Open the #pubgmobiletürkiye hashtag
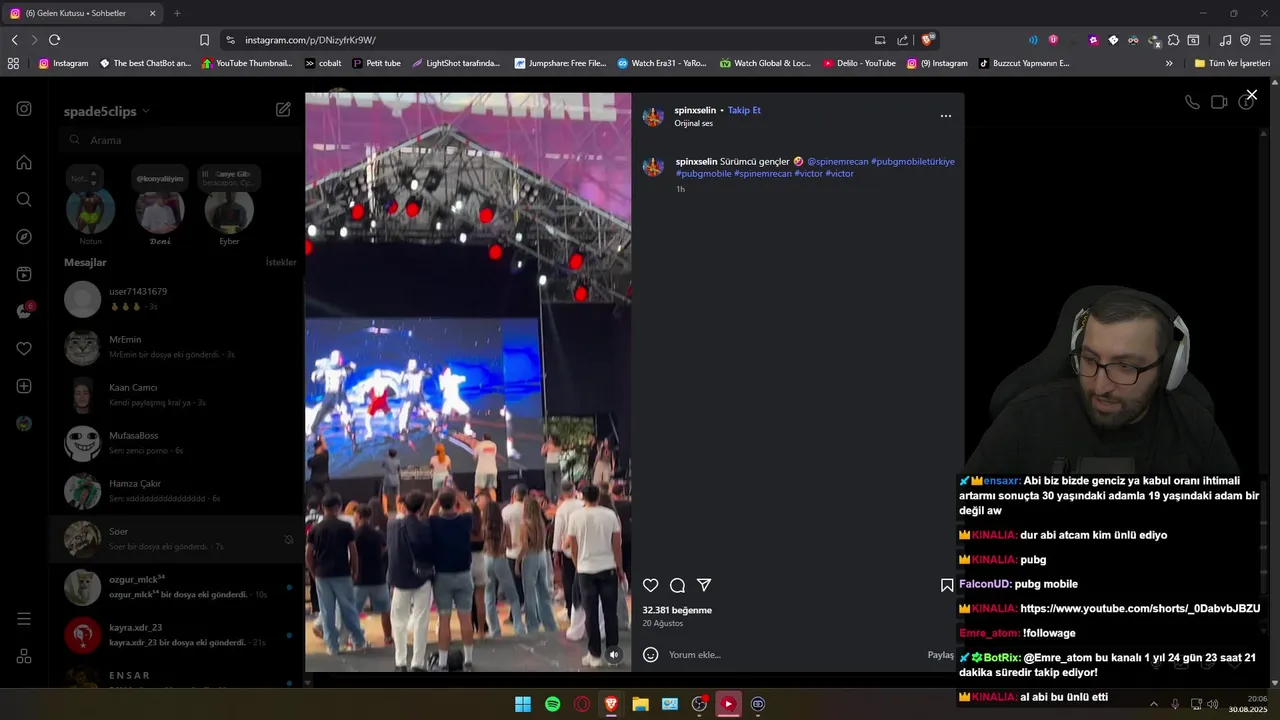The image size is (1280, 720). (913, 161)
